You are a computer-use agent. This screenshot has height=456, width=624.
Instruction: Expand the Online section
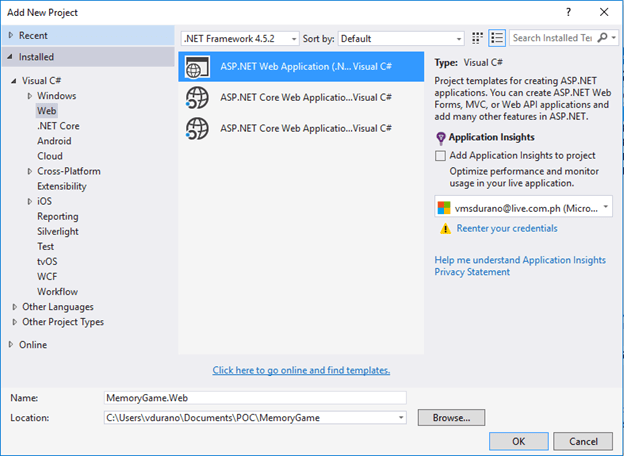(11, 345)
